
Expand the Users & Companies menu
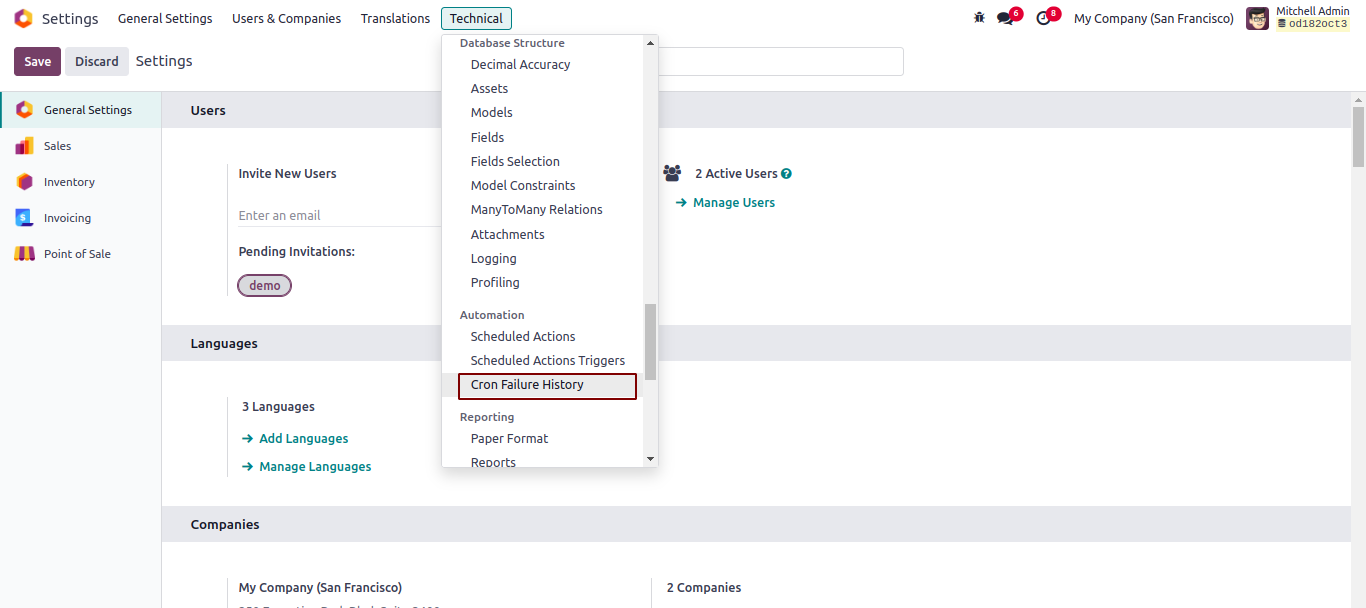tap(286, 19)
